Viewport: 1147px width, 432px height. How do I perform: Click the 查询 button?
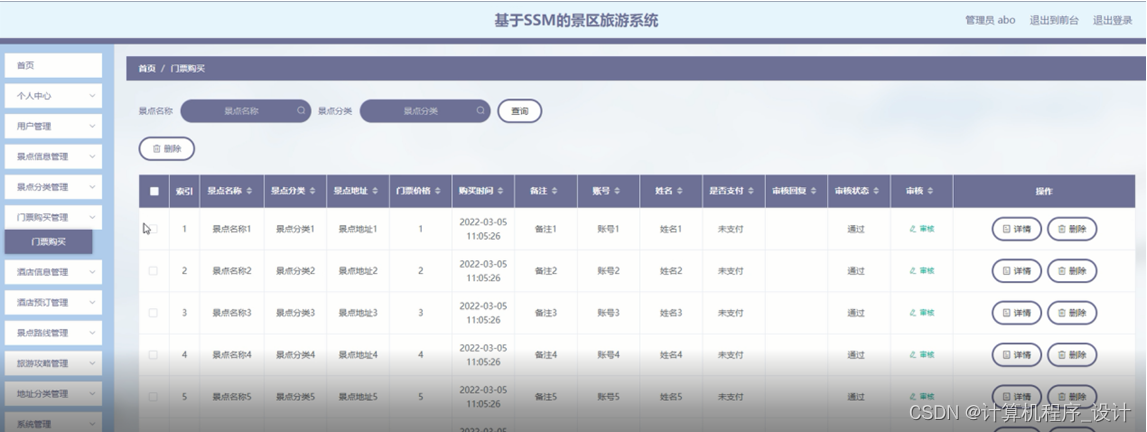[519, 111]
